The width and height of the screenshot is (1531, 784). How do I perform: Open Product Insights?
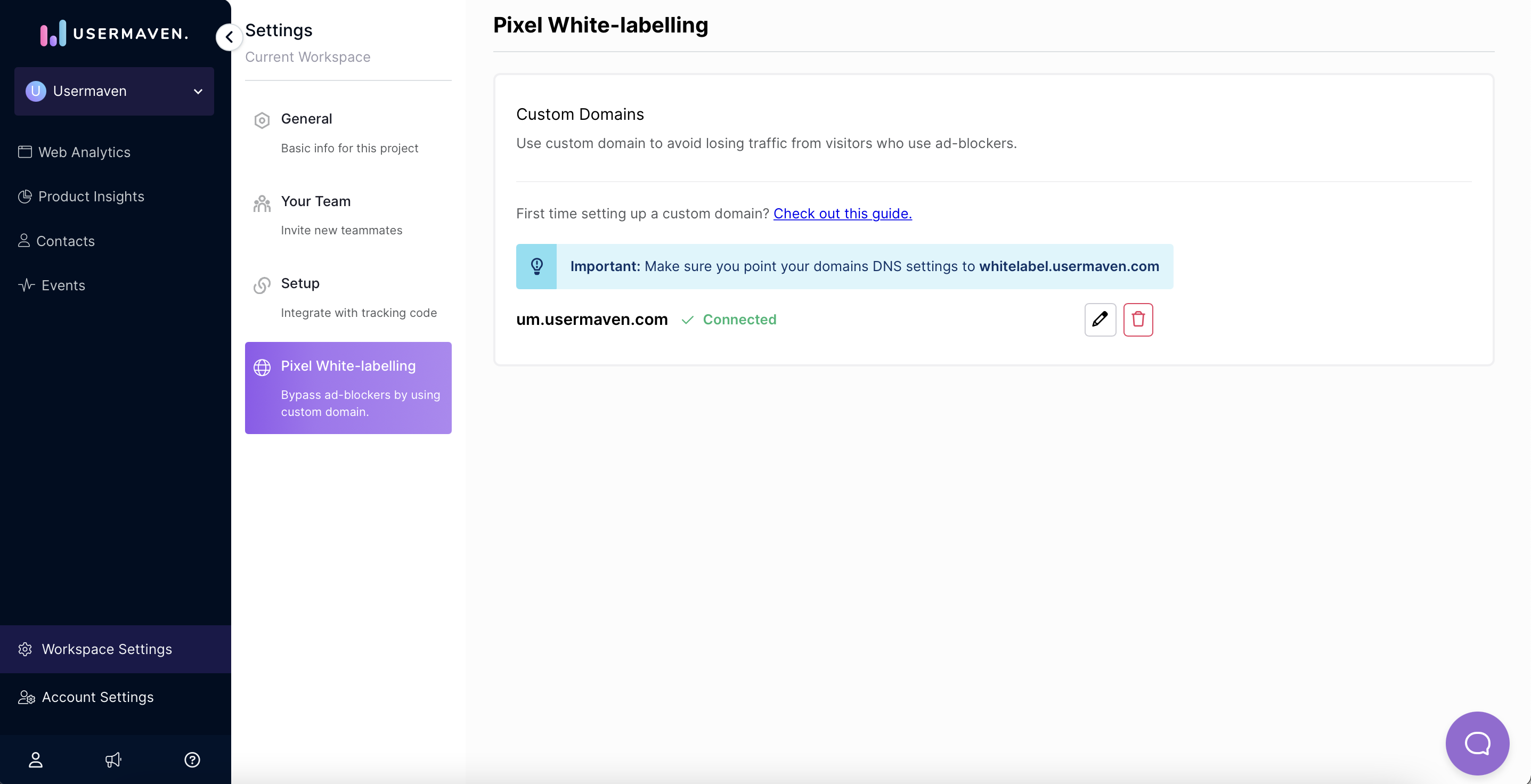pos(81,197)
